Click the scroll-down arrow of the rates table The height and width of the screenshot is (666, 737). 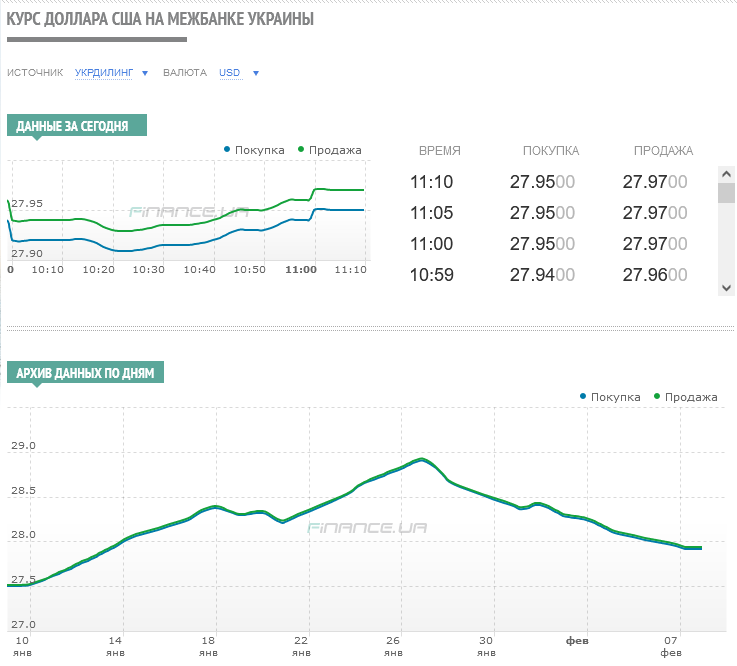tap(727, 288)
